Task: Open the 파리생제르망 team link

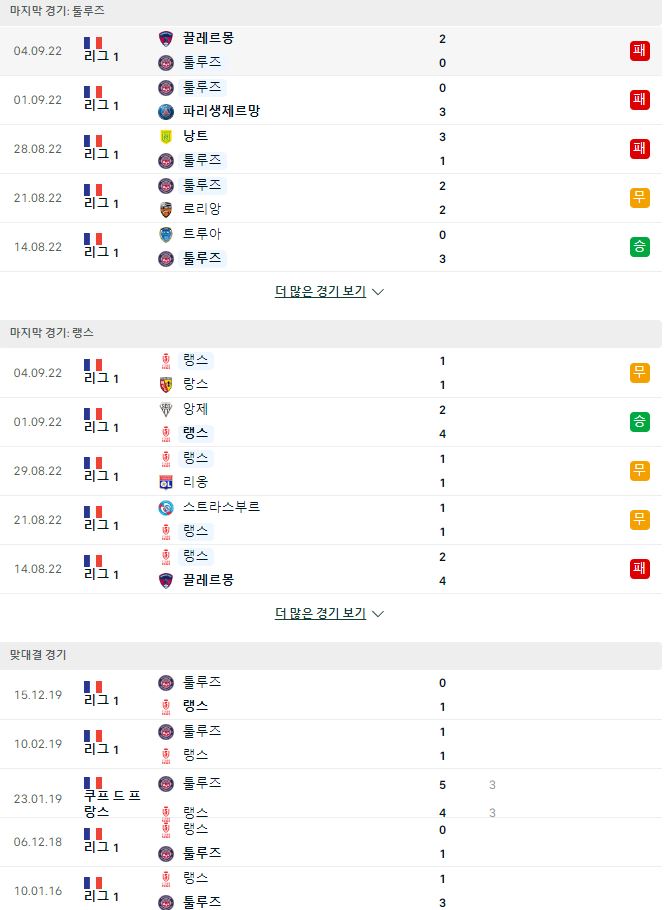Action: click(x=221, y=111)
